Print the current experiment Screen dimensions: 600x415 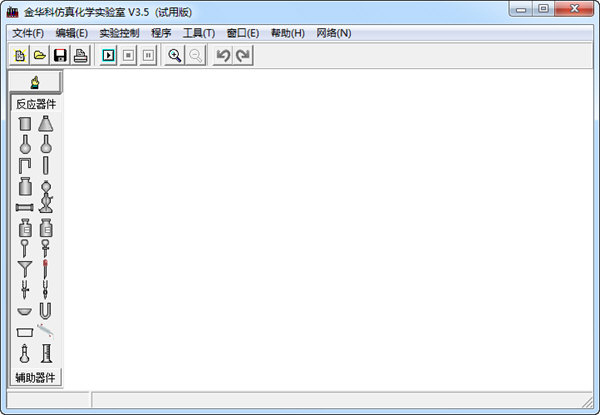click(x=80, y=56)
